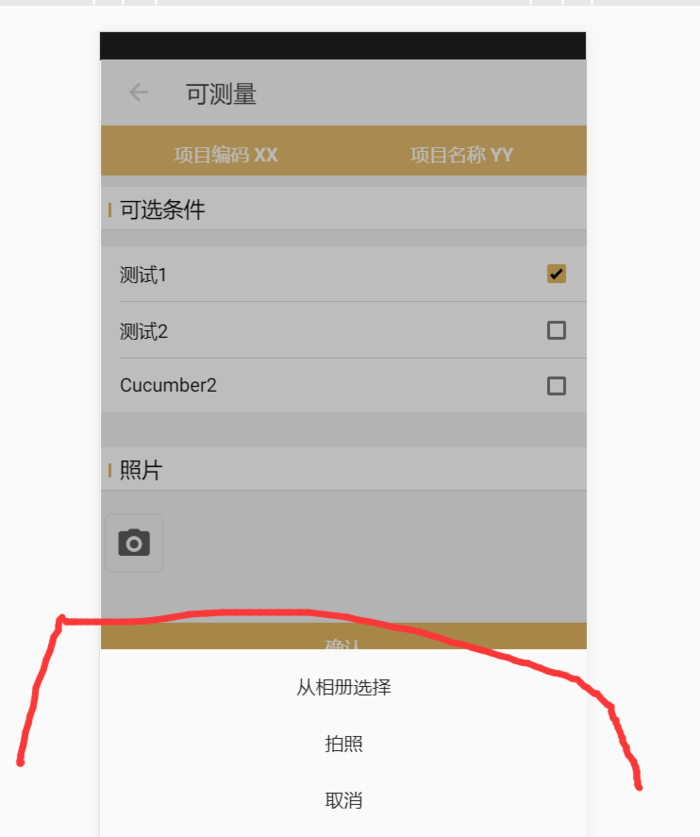Click the 项目名称 YY label

(x=462, y=155)
